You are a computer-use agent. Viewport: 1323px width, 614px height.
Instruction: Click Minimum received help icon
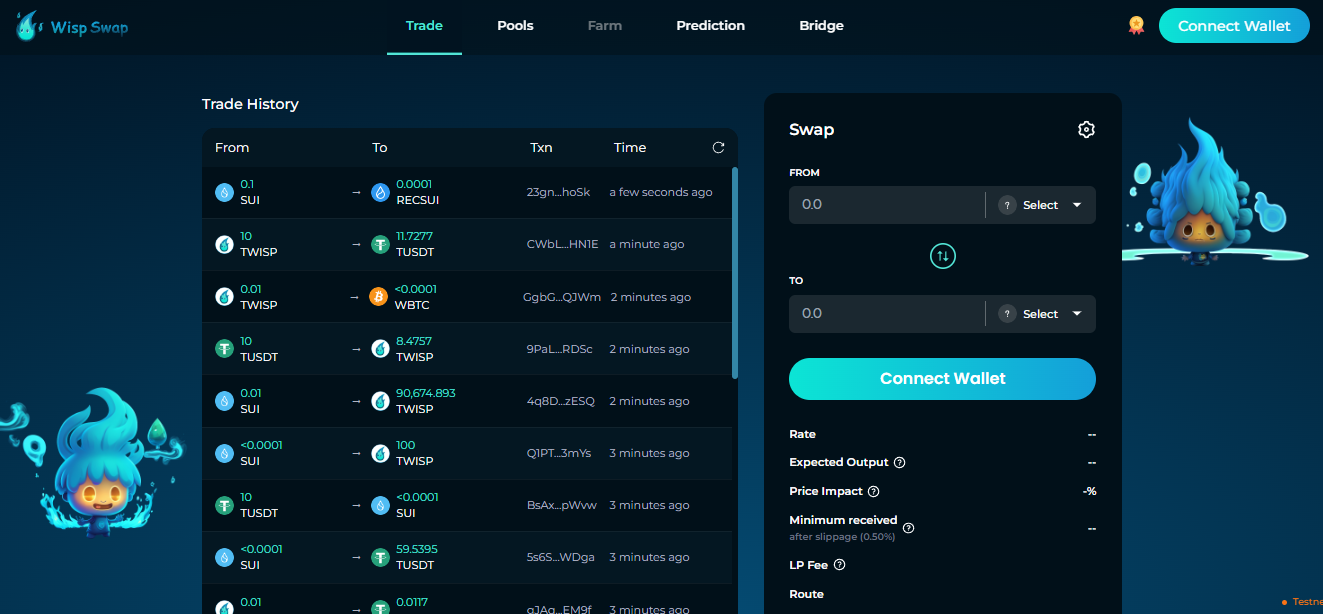point(908,527)
